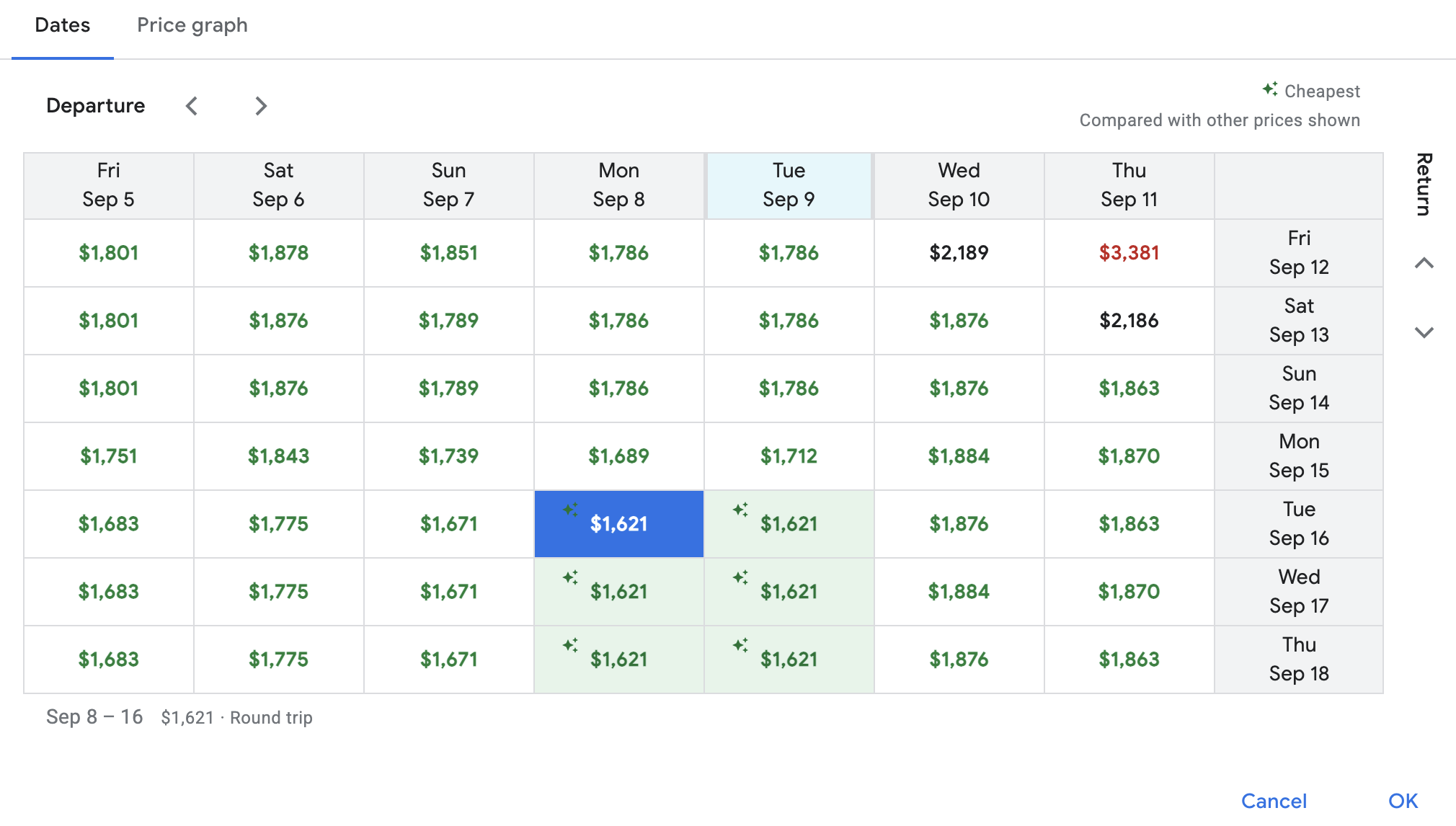Screen dimensions: 1456x826
Task: Select $1,751 fare departing Fri Sep 5
Action: [x=109, y=456]
